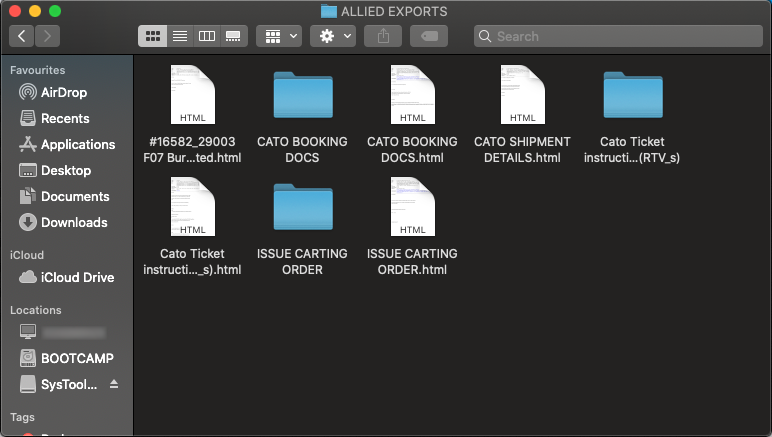This screenshot has width=772, height=437.
Task: Select the Cato Ticket instructi...(RTV_s) folder icon
Action: [x=633, y=95]
